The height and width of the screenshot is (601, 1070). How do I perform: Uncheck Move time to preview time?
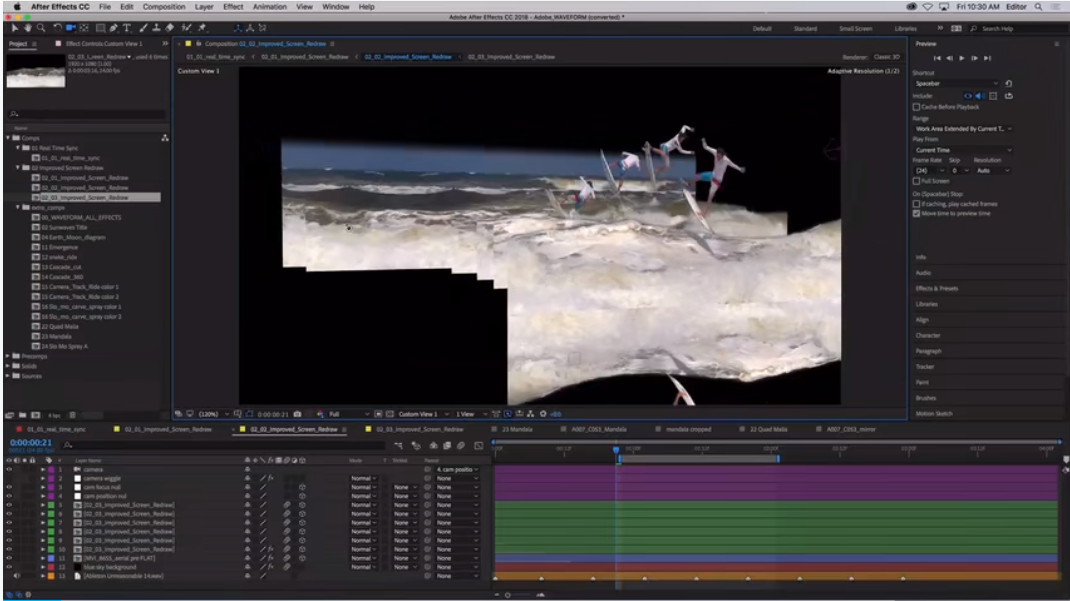click(x=916, y=213)
